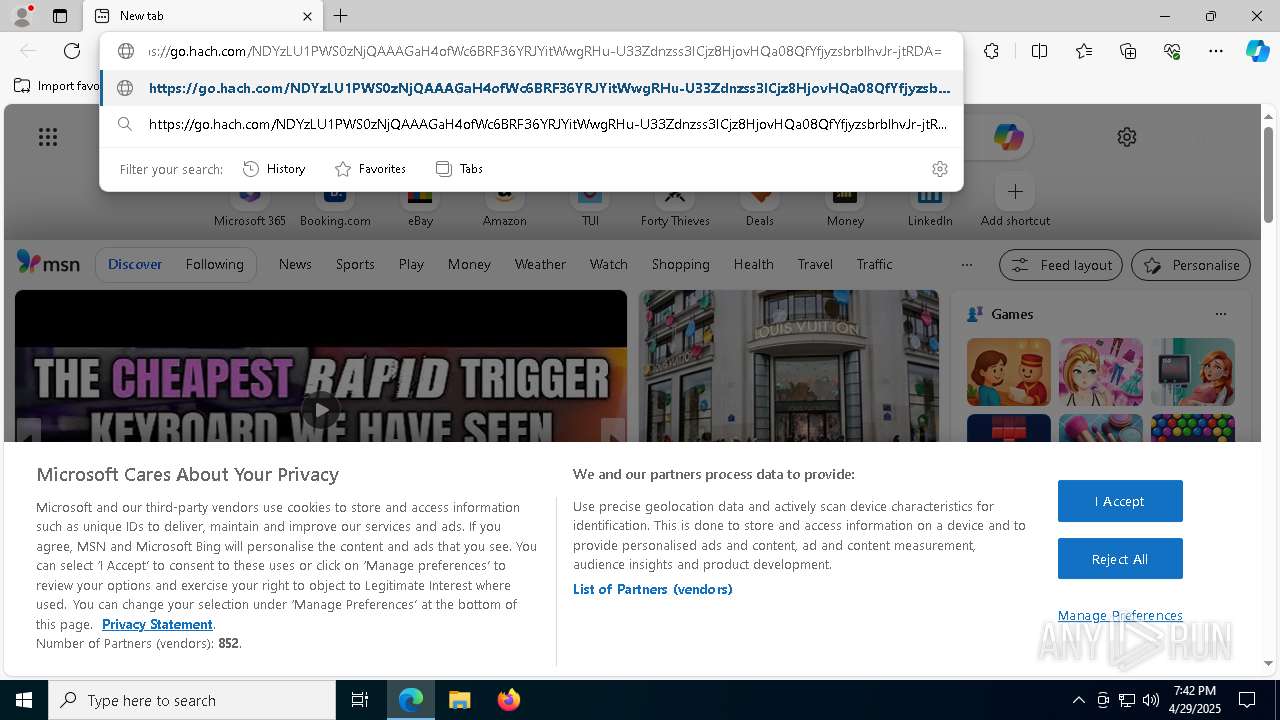Image resolution: width=1280 pixels, height=720 pixels.
Task: Click the MSN logo
Action: click(48, 264)
